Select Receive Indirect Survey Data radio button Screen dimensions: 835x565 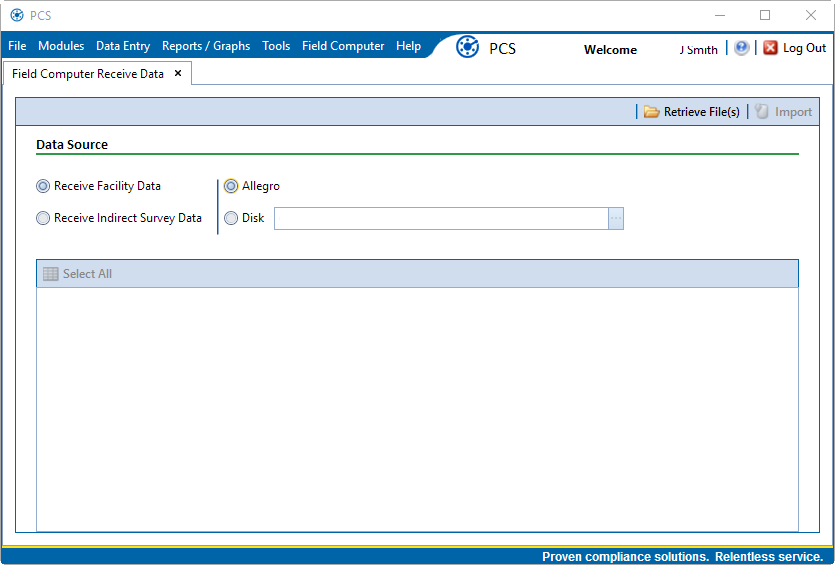point(43,218)
